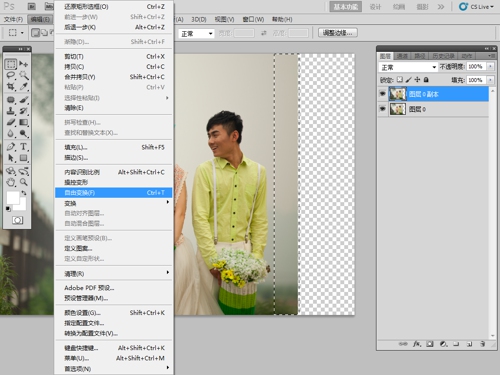Click the create new layer icon

(469, 344)
